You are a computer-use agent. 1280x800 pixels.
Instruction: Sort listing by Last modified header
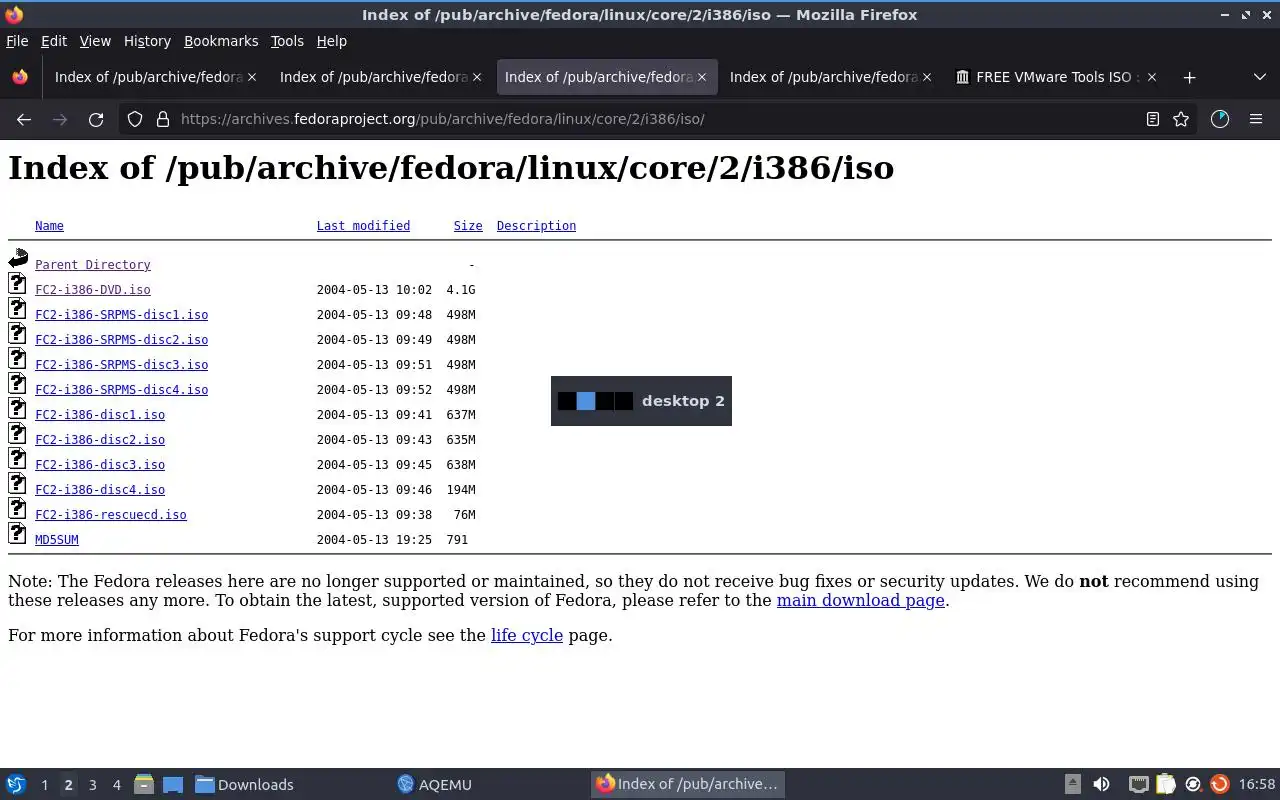[x=363, y=226]
